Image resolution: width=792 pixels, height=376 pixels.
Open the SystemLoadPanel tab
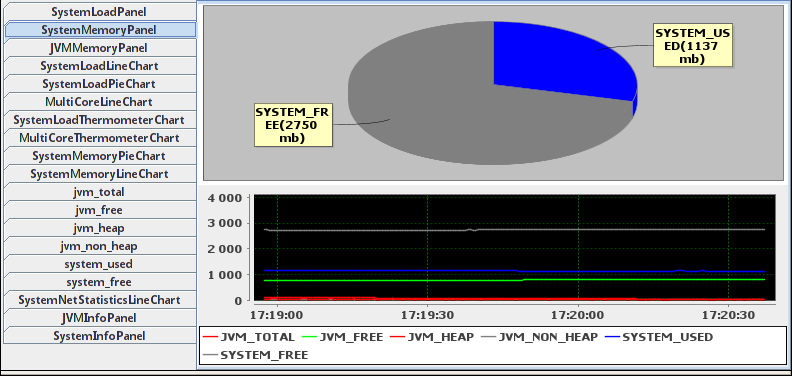tap(100, 12)
